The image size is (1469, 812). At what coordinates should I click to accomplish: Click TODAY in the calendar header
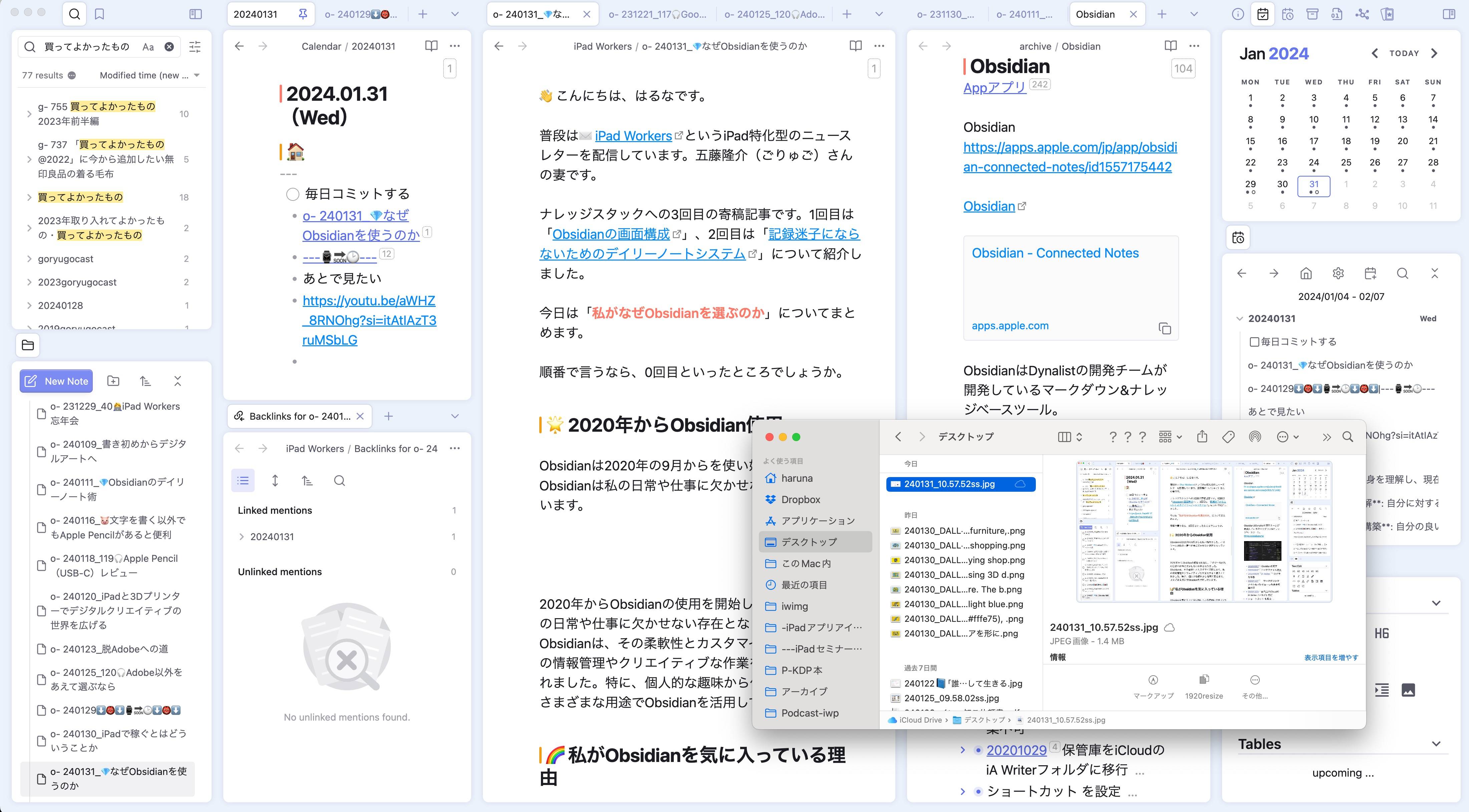(x=1404, y=53)
